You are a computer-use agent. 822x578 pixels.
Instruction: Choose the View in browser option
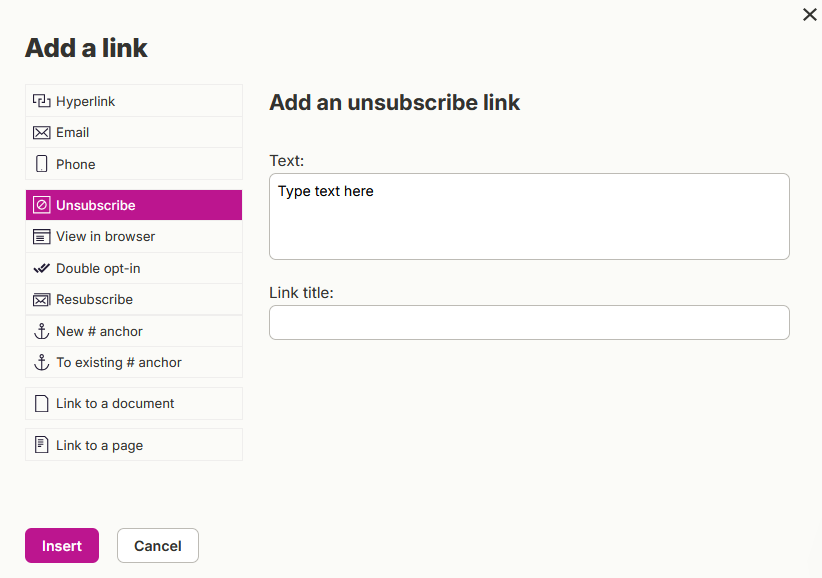134,237
